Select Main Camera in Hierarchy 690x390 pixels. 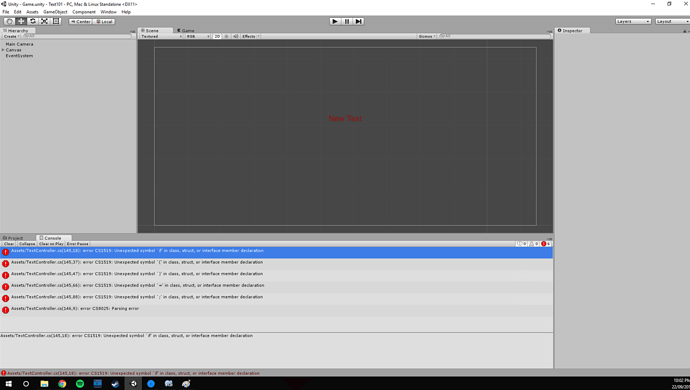pos(19,44)
